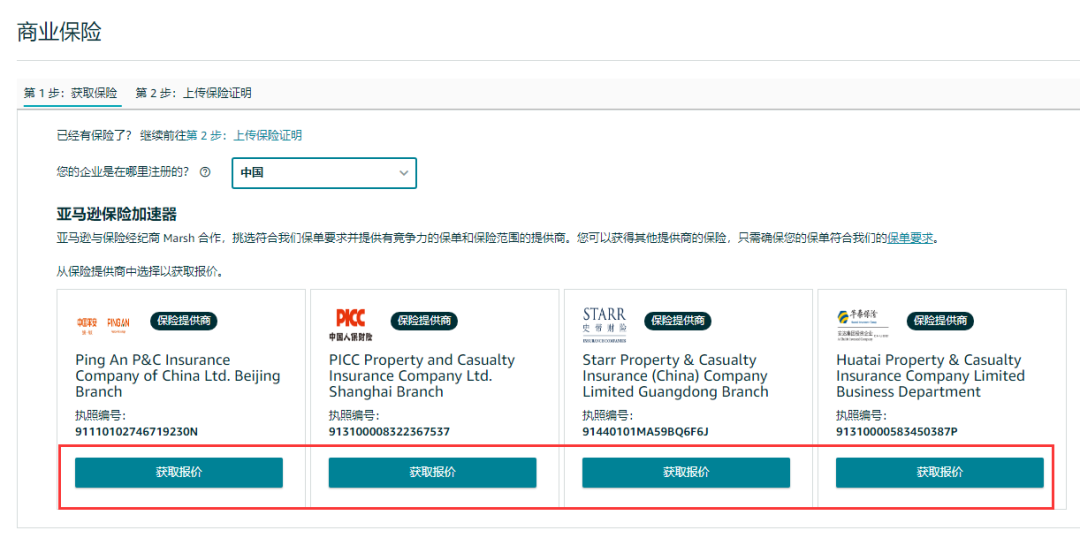Screen dimensions: 1080x538
Task: Get quote from PICC Shanghai Branch
Action: click(x=432, y=473)
